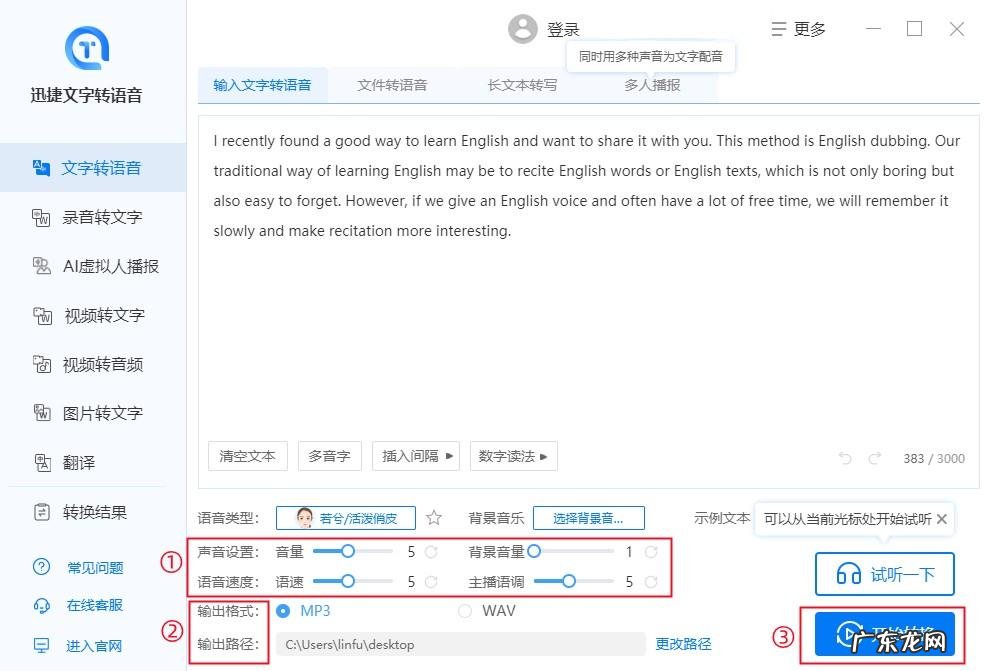Open the 更多 menu

(798, 28)
